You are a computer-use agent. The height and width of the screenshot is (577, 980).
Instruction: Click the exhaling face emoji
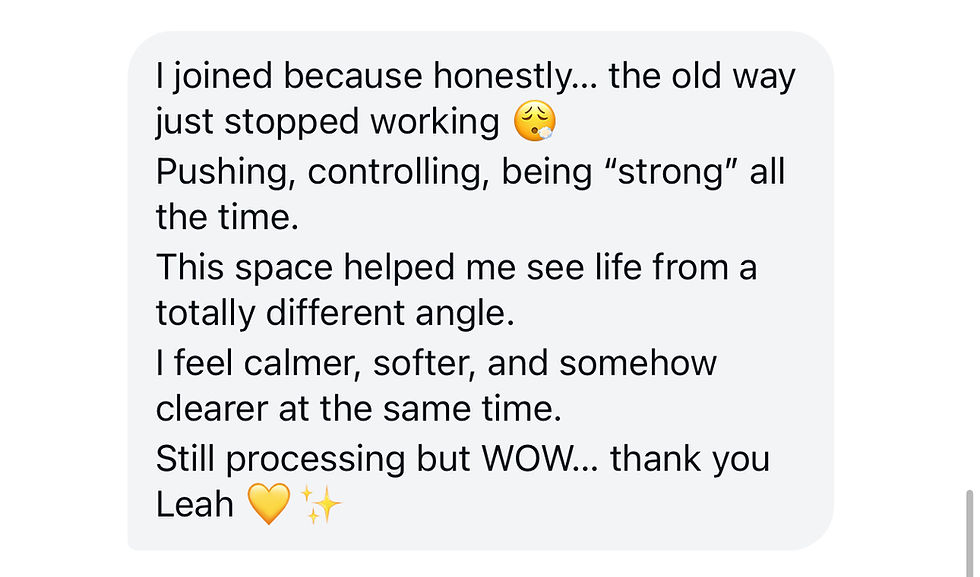(535, 122)
